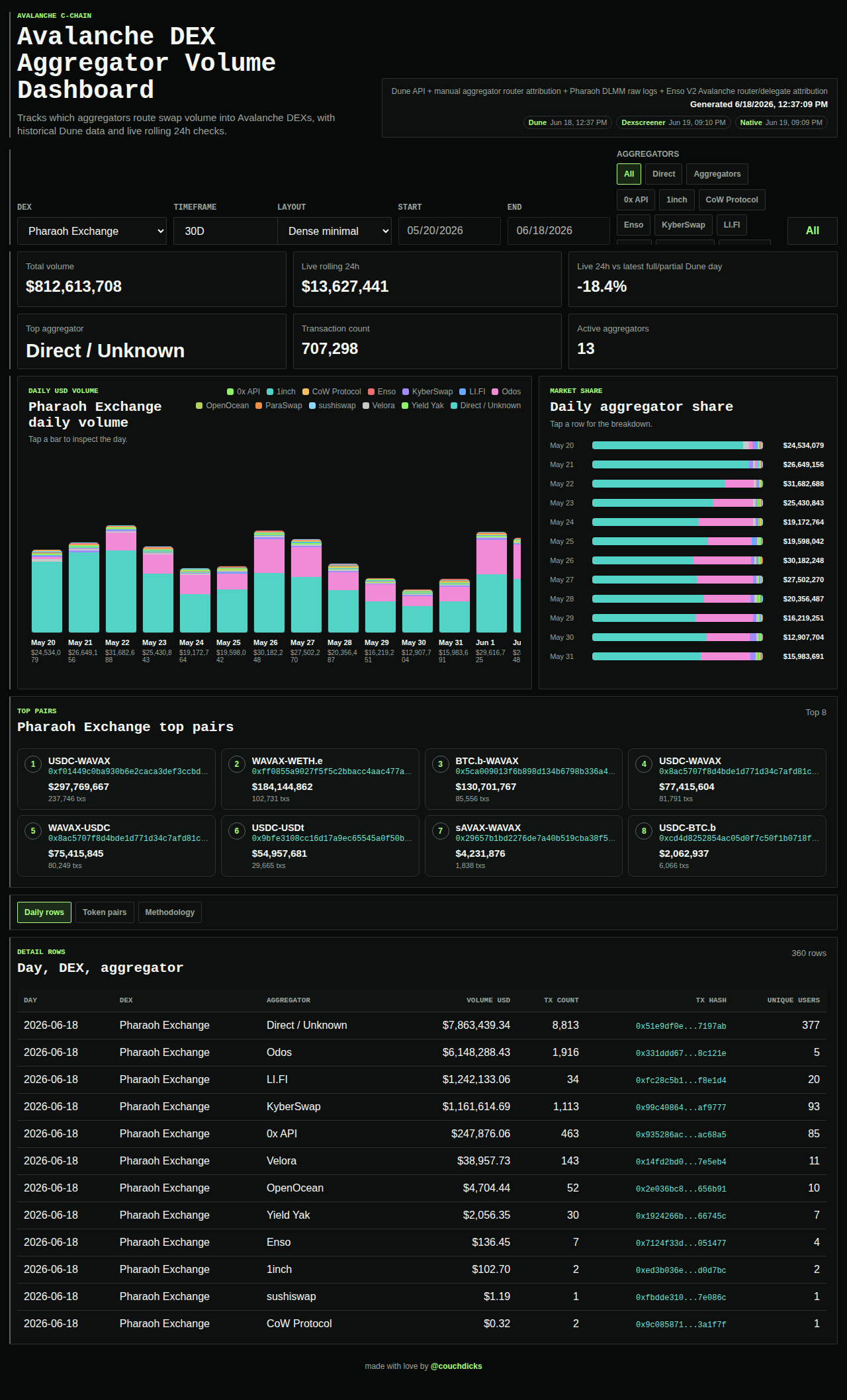
Task: Click the Yield Yak legend entry
Action: click(423, 406)
